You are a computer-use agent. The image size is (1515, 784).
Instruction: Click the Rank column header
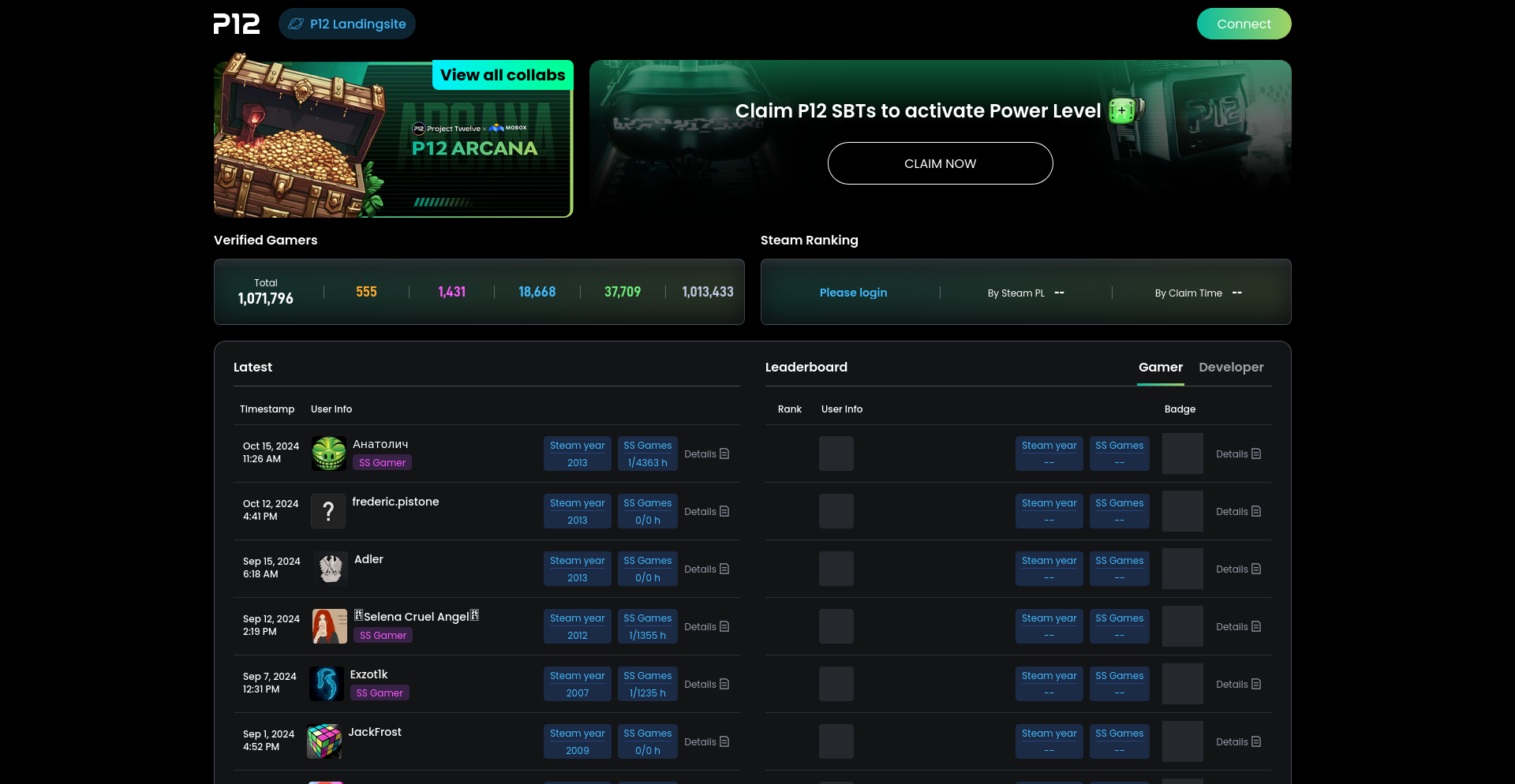789,409
